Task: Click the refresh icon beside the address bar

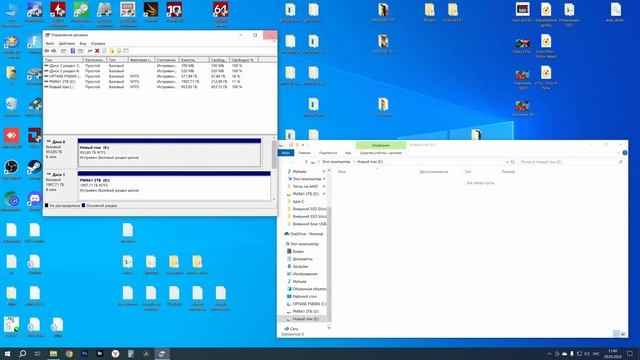Action: click(x=513, y=162)
